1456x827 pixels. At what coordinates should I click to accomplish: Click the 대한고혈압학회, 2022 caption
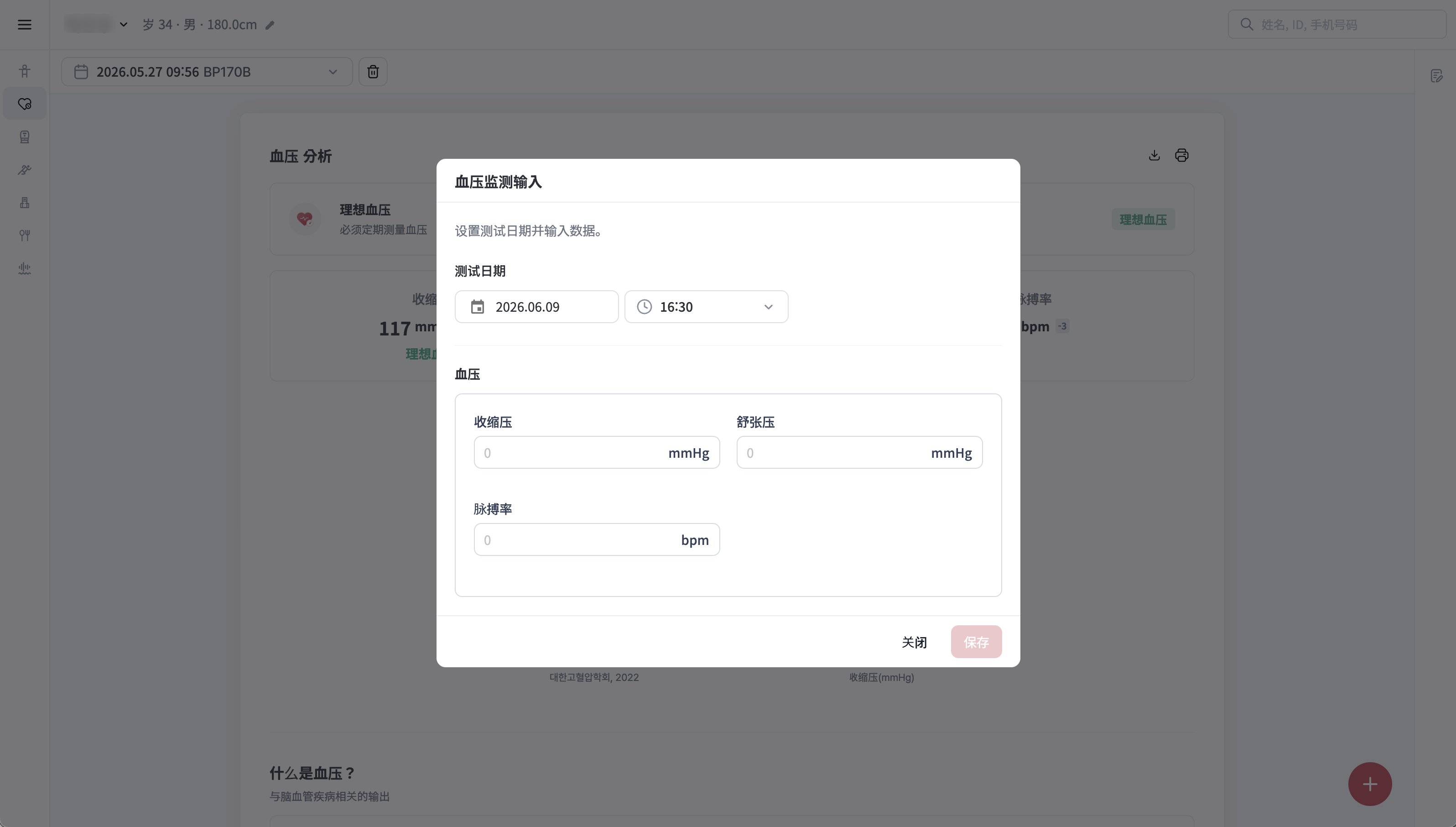594,677
